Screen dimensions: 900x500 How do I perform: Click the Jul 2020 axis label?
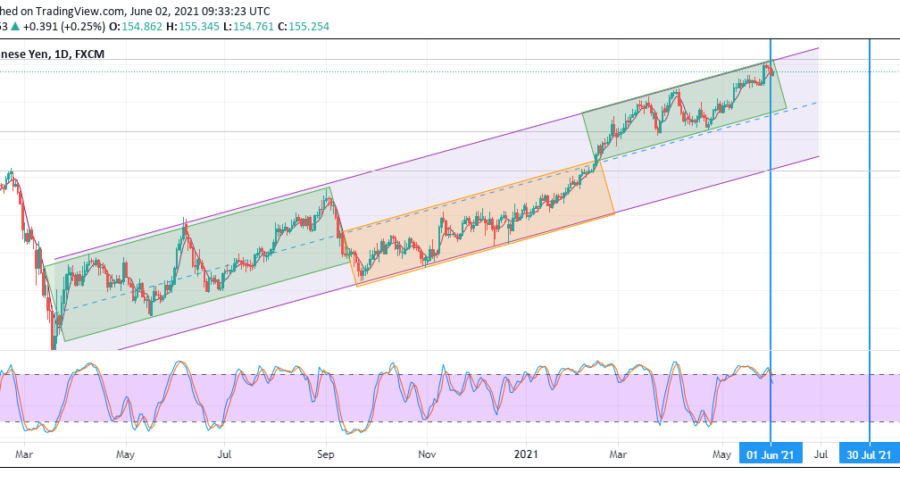point(224,454)
